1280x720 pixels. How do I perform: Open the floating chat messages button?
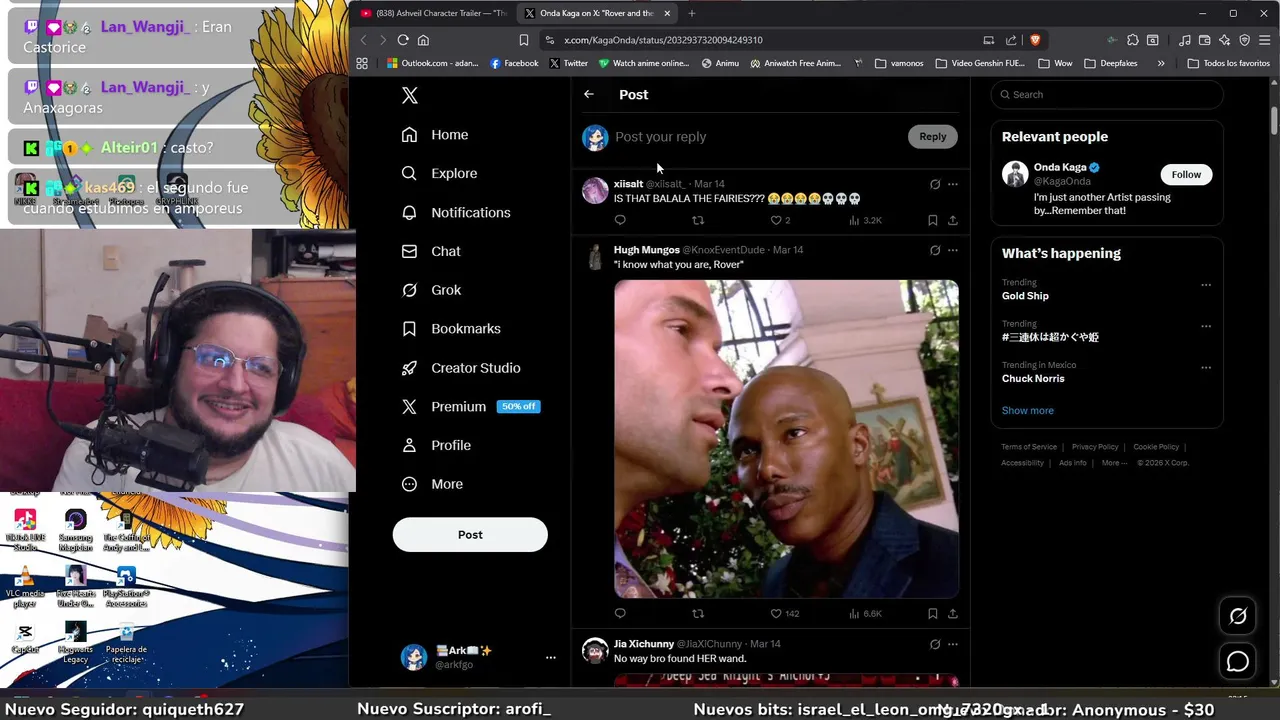pos(1238,661)
